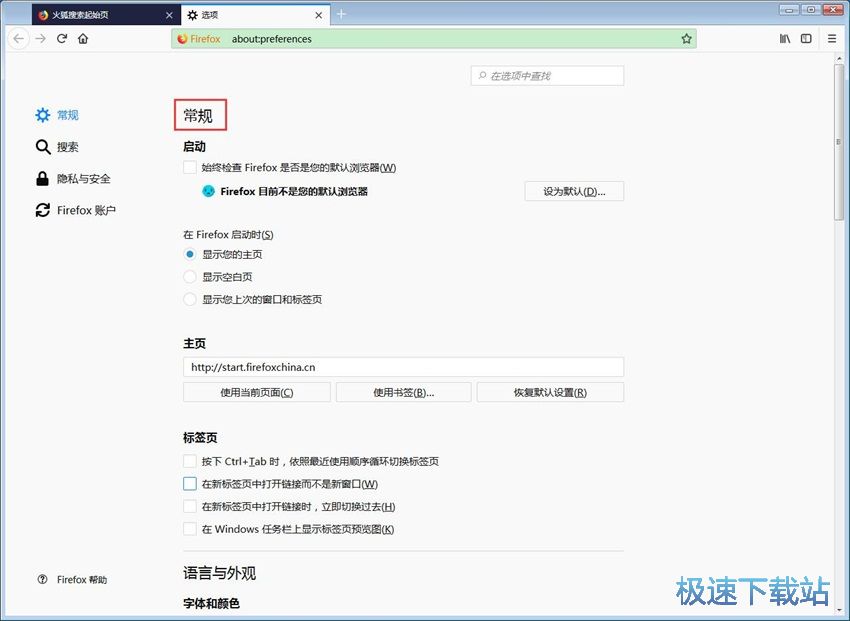Close the 火狐搜索起始页 tab
850x621 pixels.
click(169, 15)
